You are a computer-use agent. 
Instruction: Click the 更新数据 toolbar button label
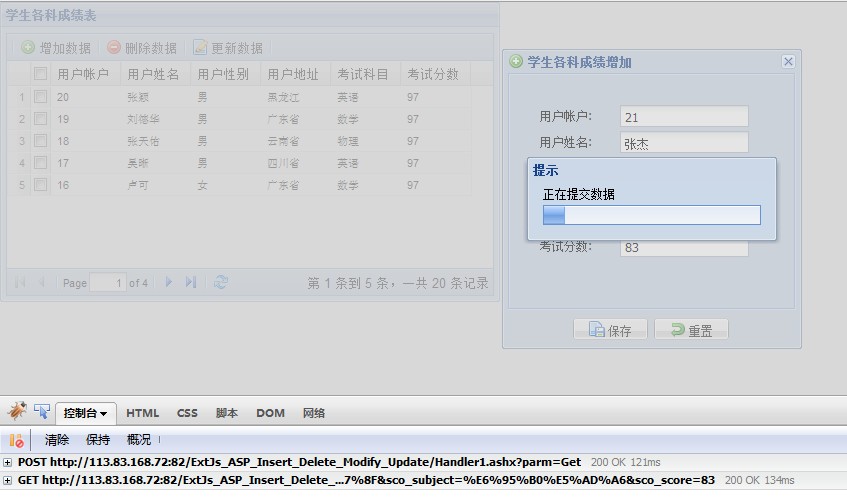[x=237, y=48]
